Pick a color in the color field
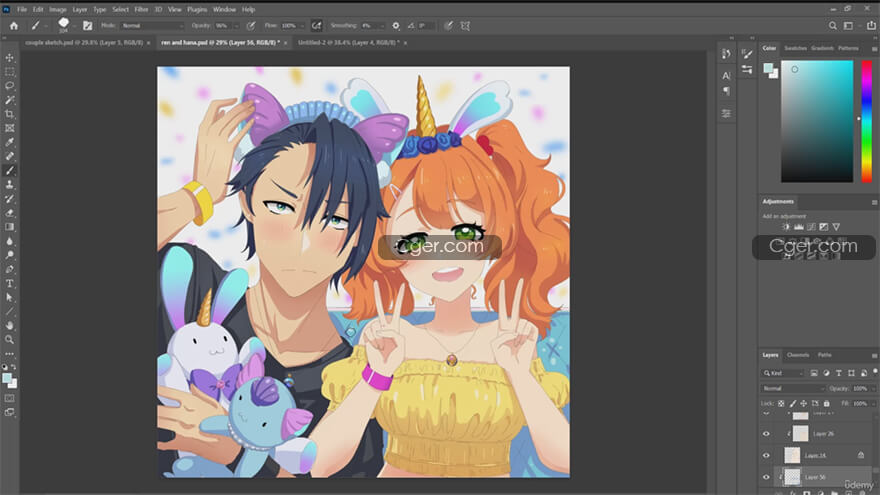This screenshot has height=495, width=880. point(817,121)
